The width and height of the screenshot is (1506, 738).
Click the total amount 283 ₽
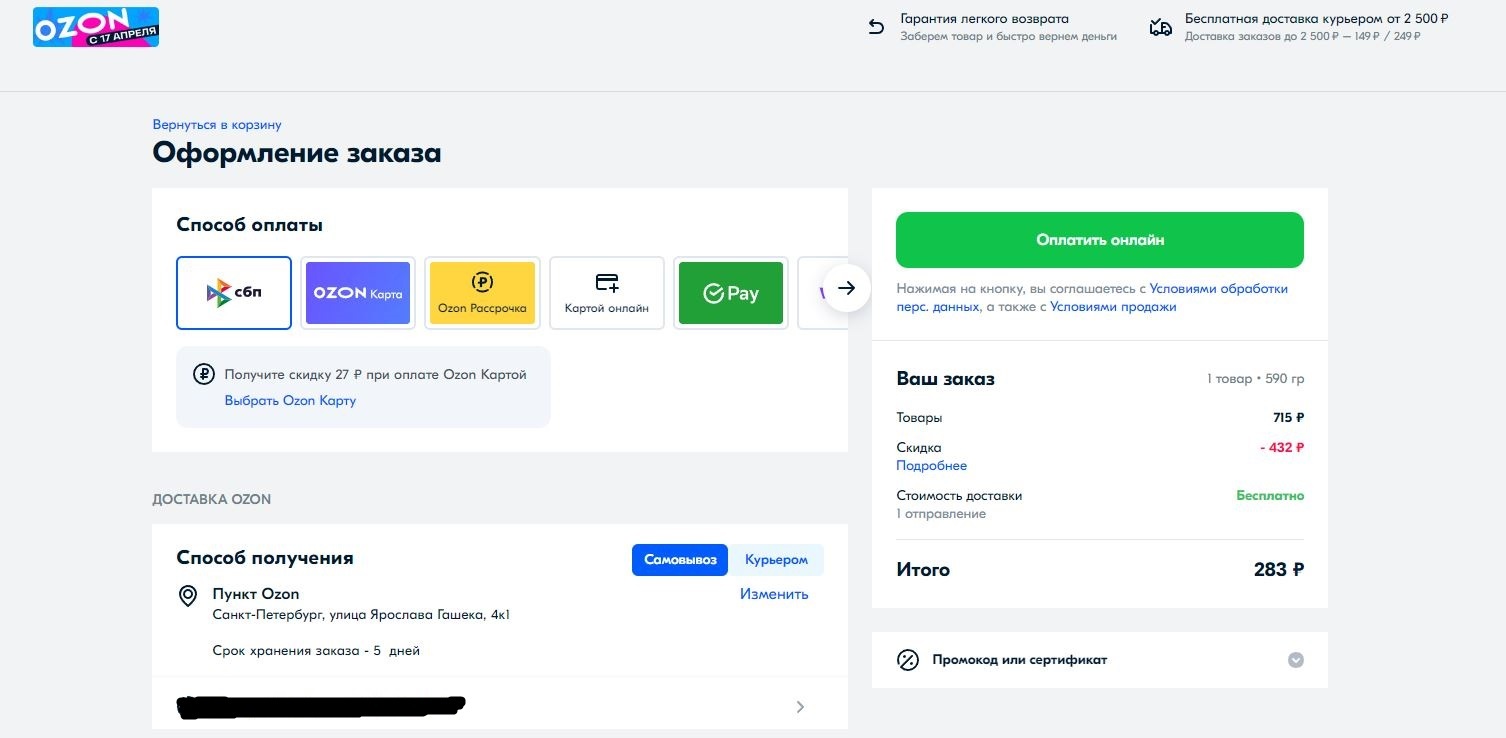pos(1279,570)
